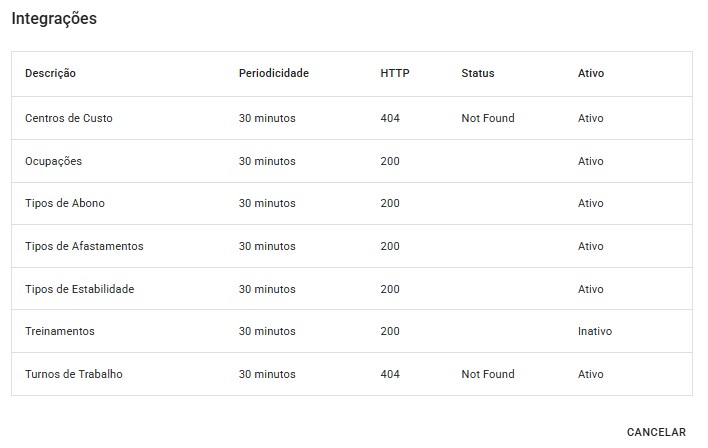Screen dimensions: 708x448
Task: Click the Tipos de Afastamentos row
Action: pyautogui.click(x=84, y=246)
